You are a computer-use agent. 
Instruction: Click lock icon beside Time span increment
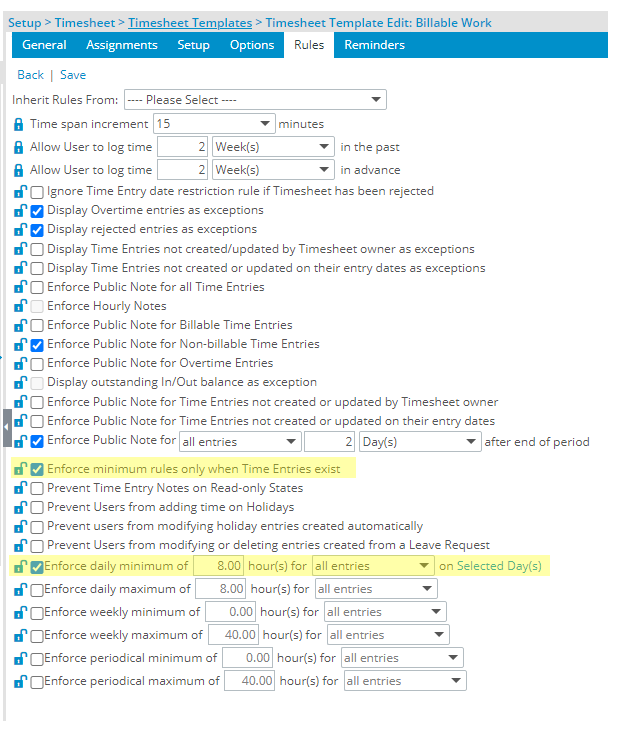(18, 124)
